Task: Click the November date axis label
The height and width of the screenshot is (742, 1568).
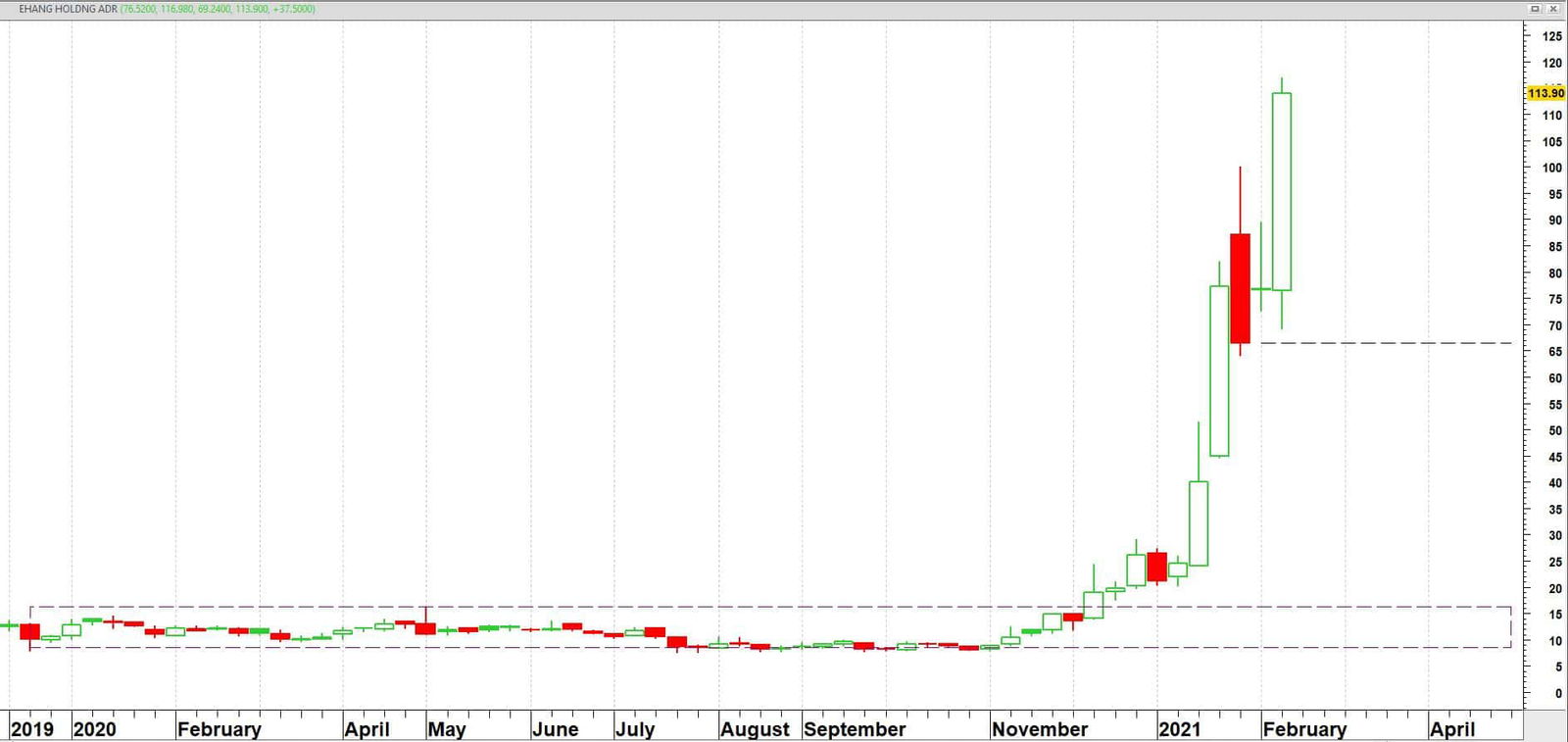Action: coord(1040,729)
